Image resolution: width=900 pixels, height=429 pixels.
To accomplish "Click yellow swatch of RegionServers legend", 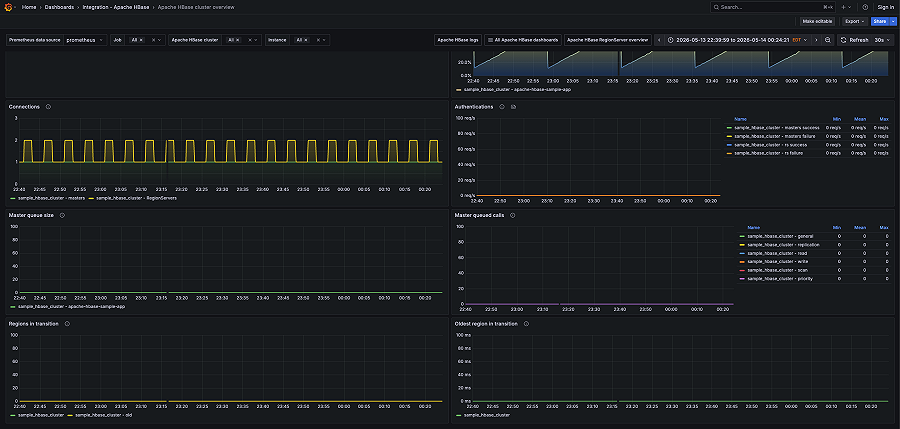I will (91, 198).
